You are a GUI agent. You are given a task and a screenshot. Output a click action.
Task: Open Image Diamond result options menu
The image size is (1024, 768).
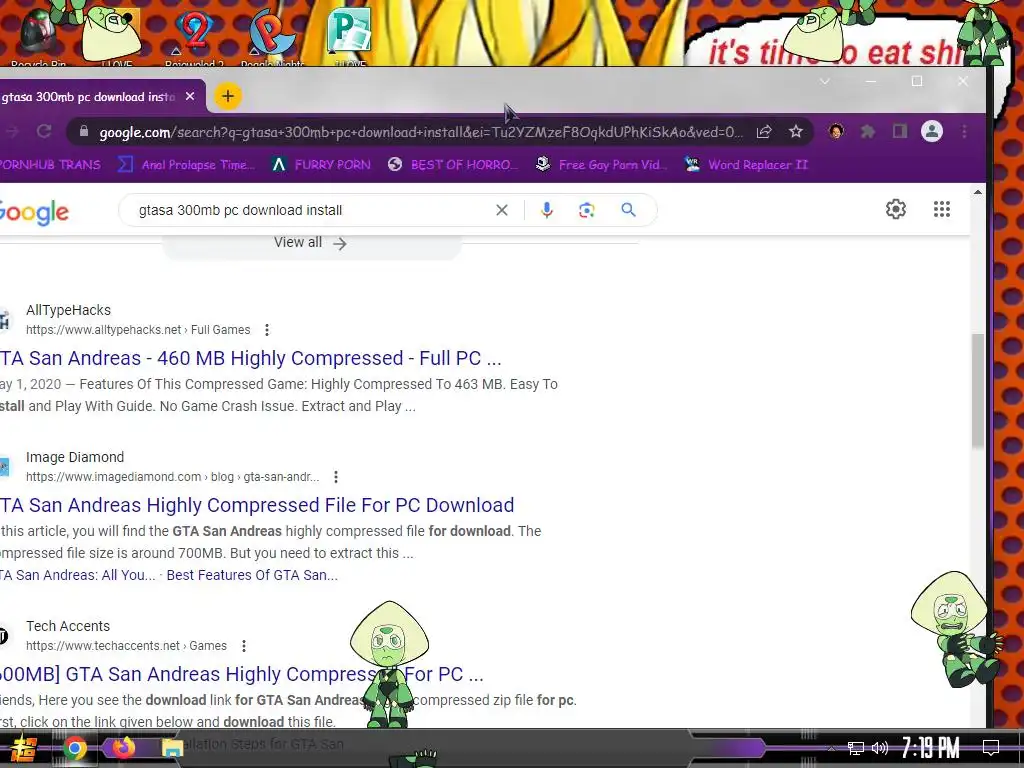pos(336,477)
